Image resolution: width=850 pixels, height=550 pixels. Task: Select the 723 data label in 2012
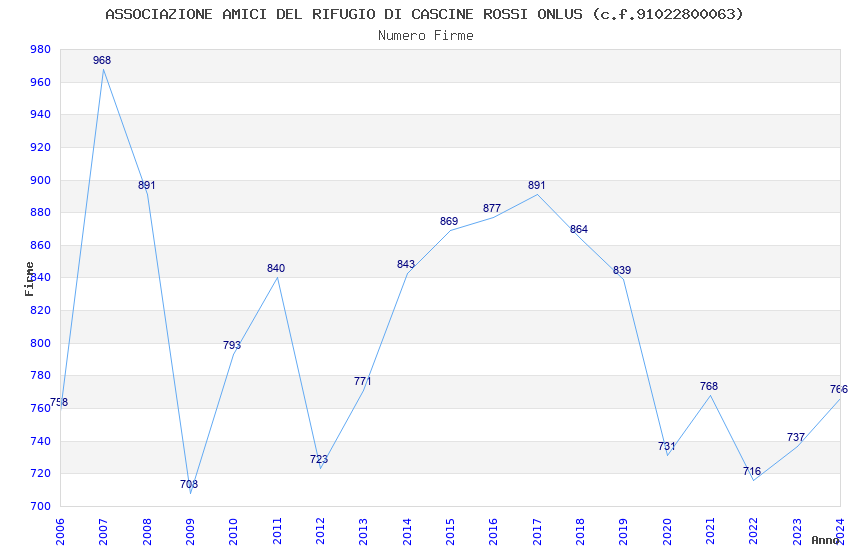click(x=319, y=460)
